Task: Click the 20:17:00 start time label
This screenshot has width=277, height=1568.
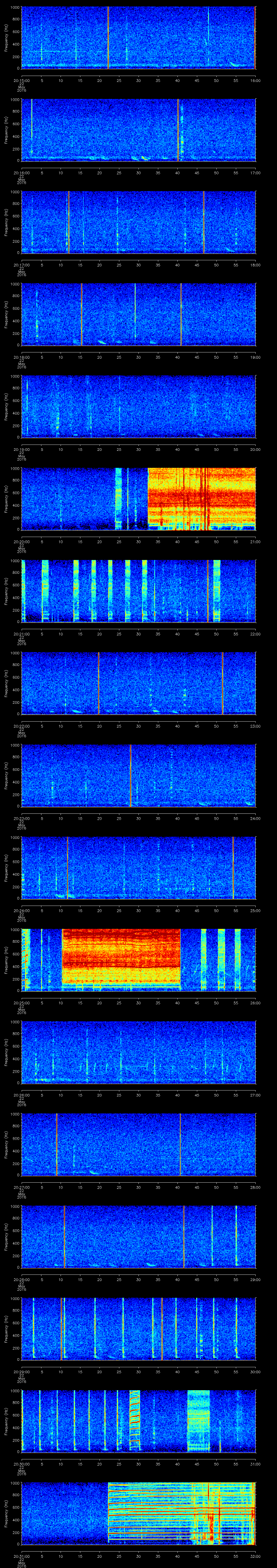Action: pyautogui.click(x=21, y=265)
